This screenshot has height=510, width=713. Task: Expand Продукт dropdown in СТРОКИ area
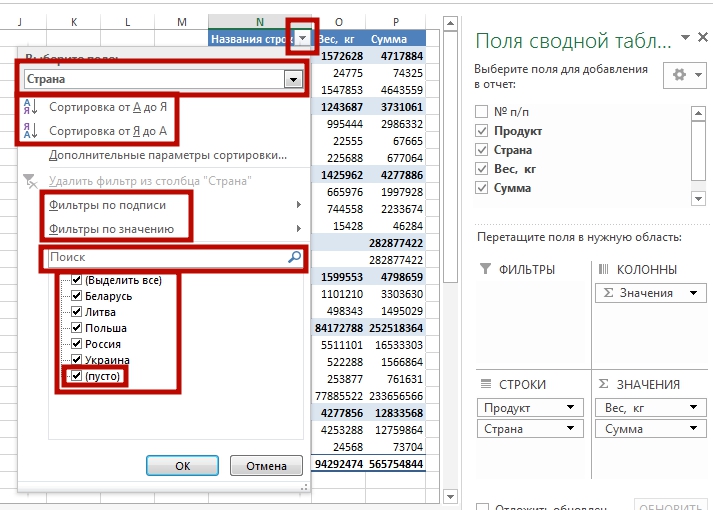coord(571,407)
